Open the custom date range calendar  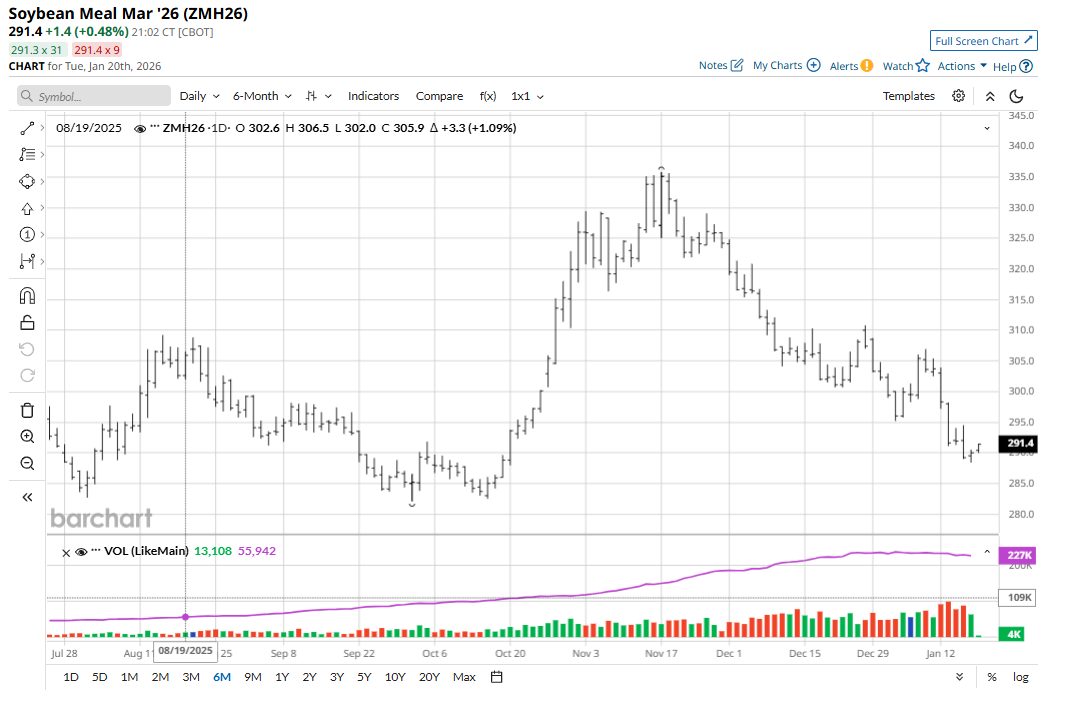pyautogui.click(x=497, y=678)
